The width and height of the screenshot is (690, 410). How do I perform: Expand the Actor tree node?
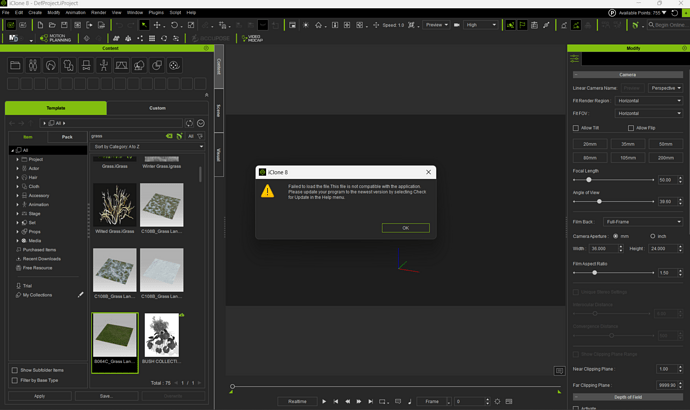[18, 168]
